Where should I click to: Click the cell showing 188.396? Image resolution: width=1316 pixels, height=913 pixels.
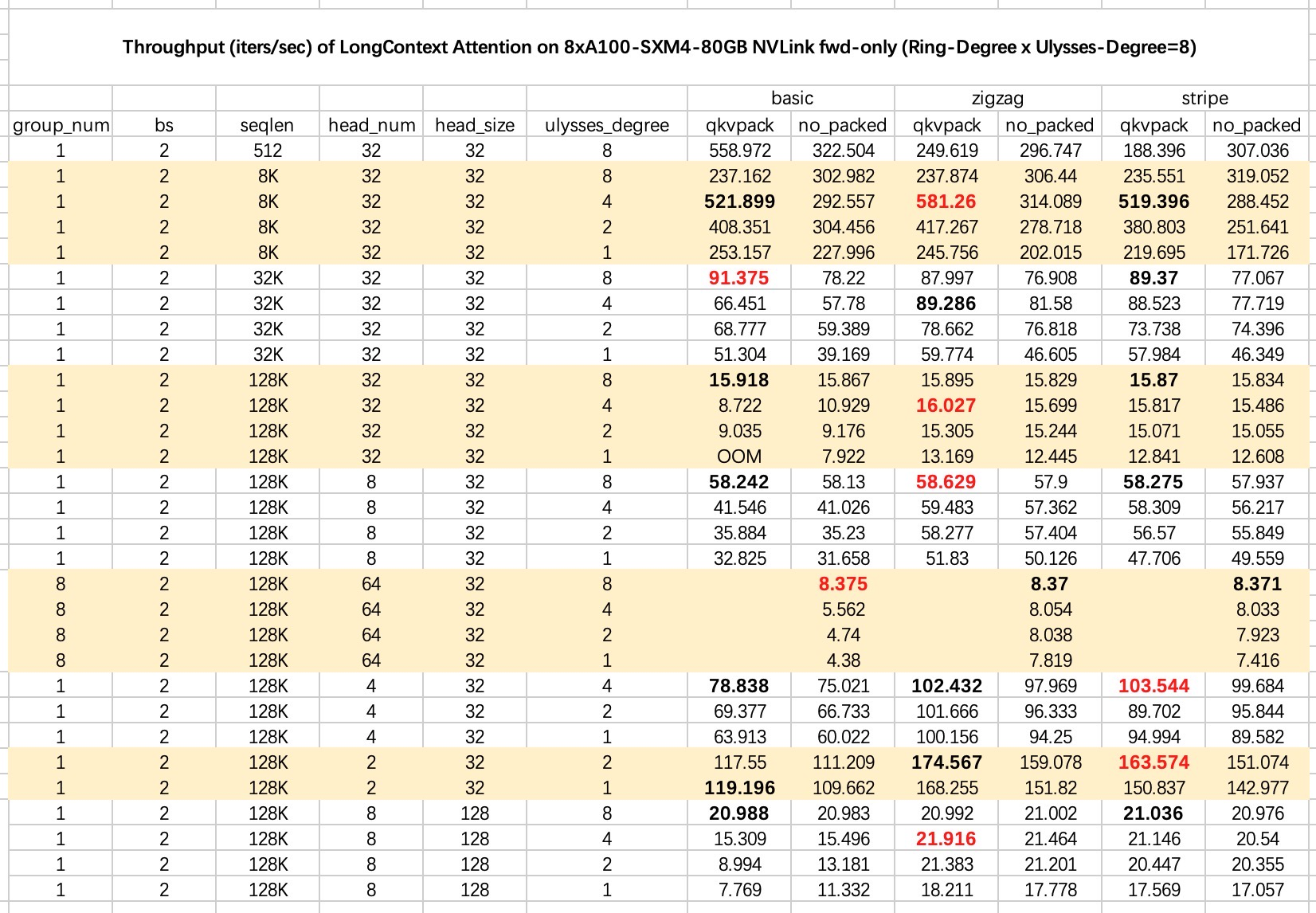1153,151
